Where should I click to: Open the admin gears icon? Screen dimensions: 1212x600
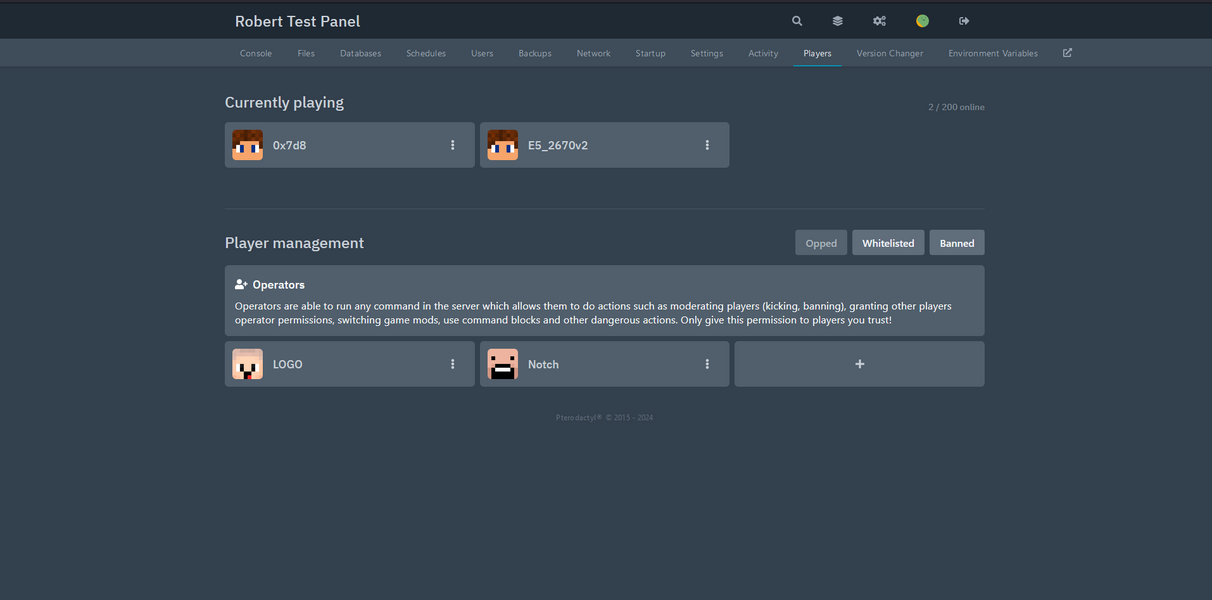pyautogui.click(x=879, y=20)
